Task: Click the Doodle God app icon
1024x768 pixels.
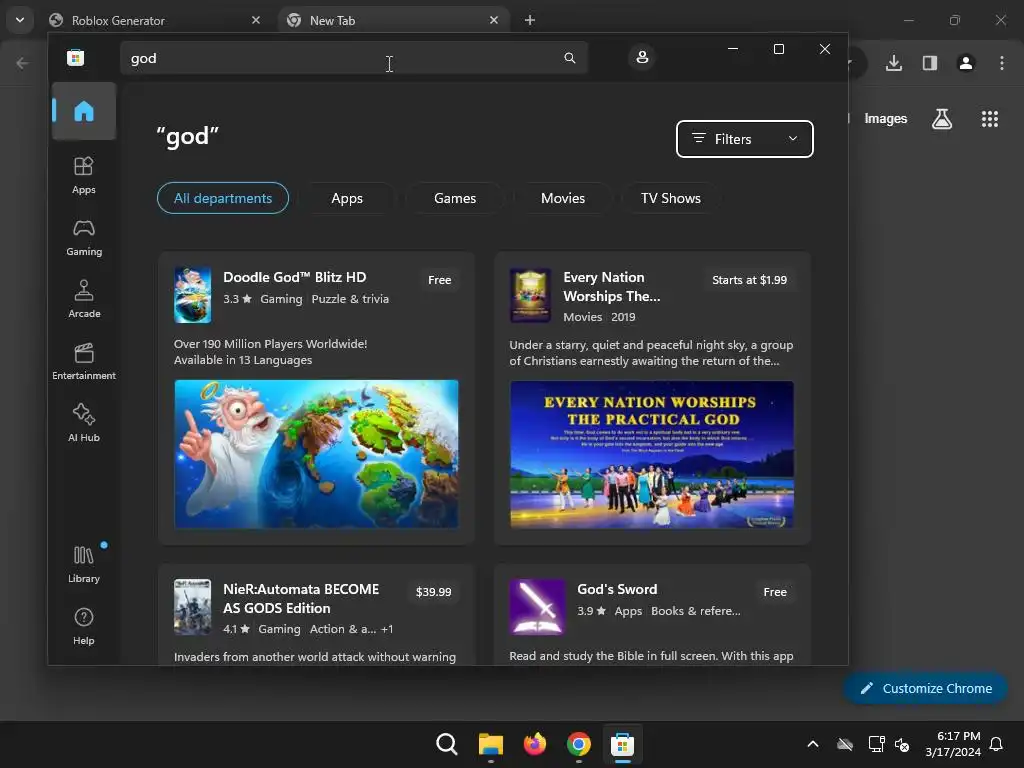Action: click(193, 295)
